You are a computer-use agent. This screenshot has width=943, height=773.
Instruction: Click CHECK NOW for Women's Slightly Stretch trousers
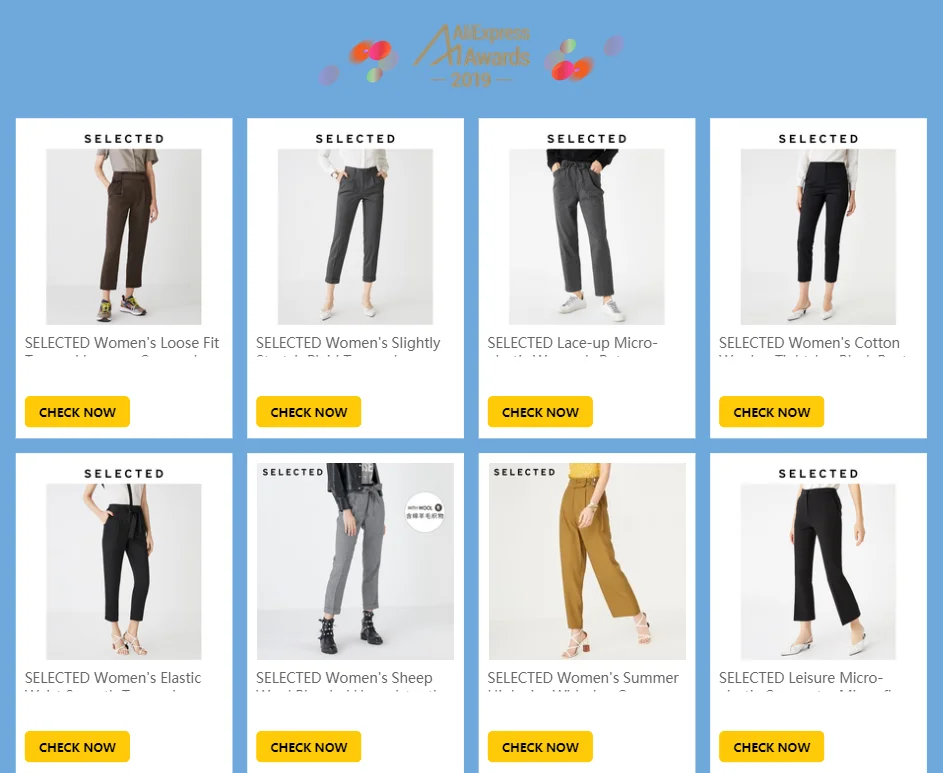click(309, 412)
